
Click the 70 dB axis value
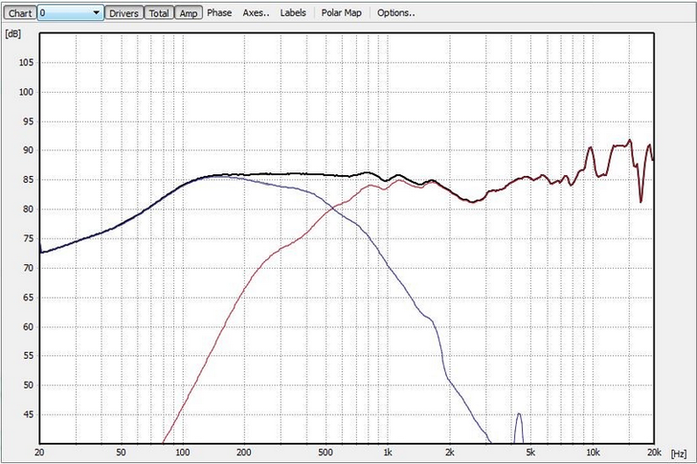[28, 268]
